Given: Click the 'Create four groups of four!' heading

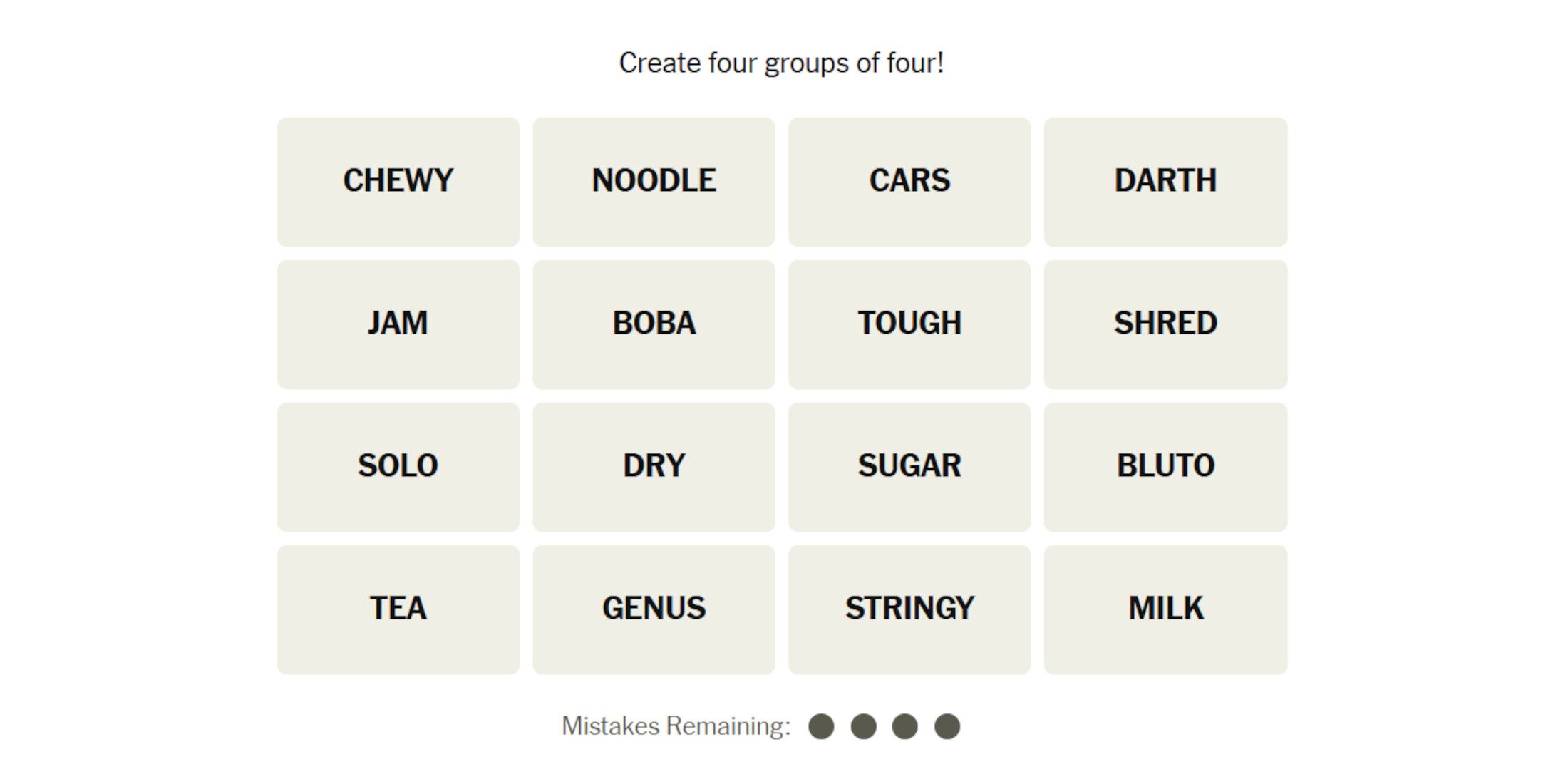Looking at the screenshot, I should 782,63.
